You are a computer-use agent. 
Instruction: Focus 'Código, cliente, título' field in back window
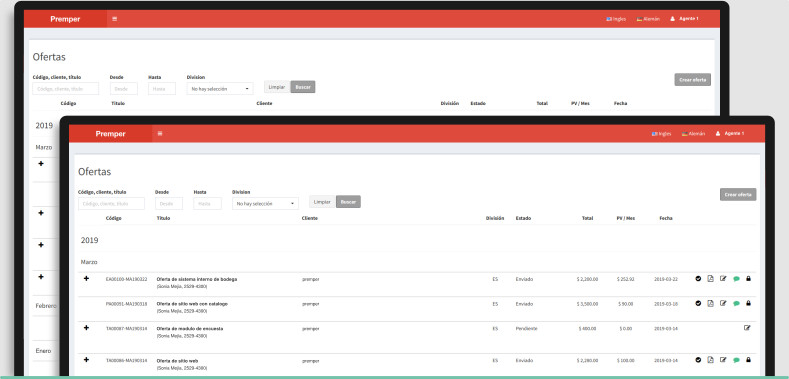pyautogui.click(x=66, y=89)
